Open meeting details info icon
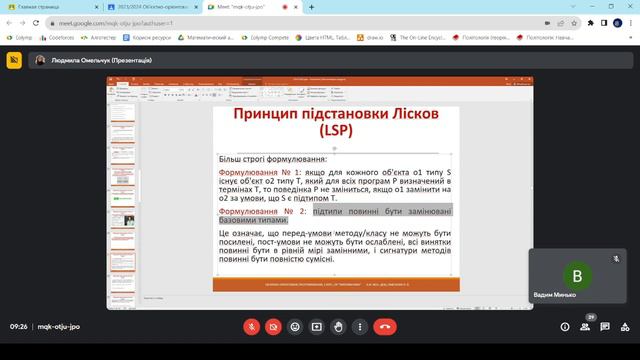The height and width of the screenshot is (360, 640). pos(565,327)
